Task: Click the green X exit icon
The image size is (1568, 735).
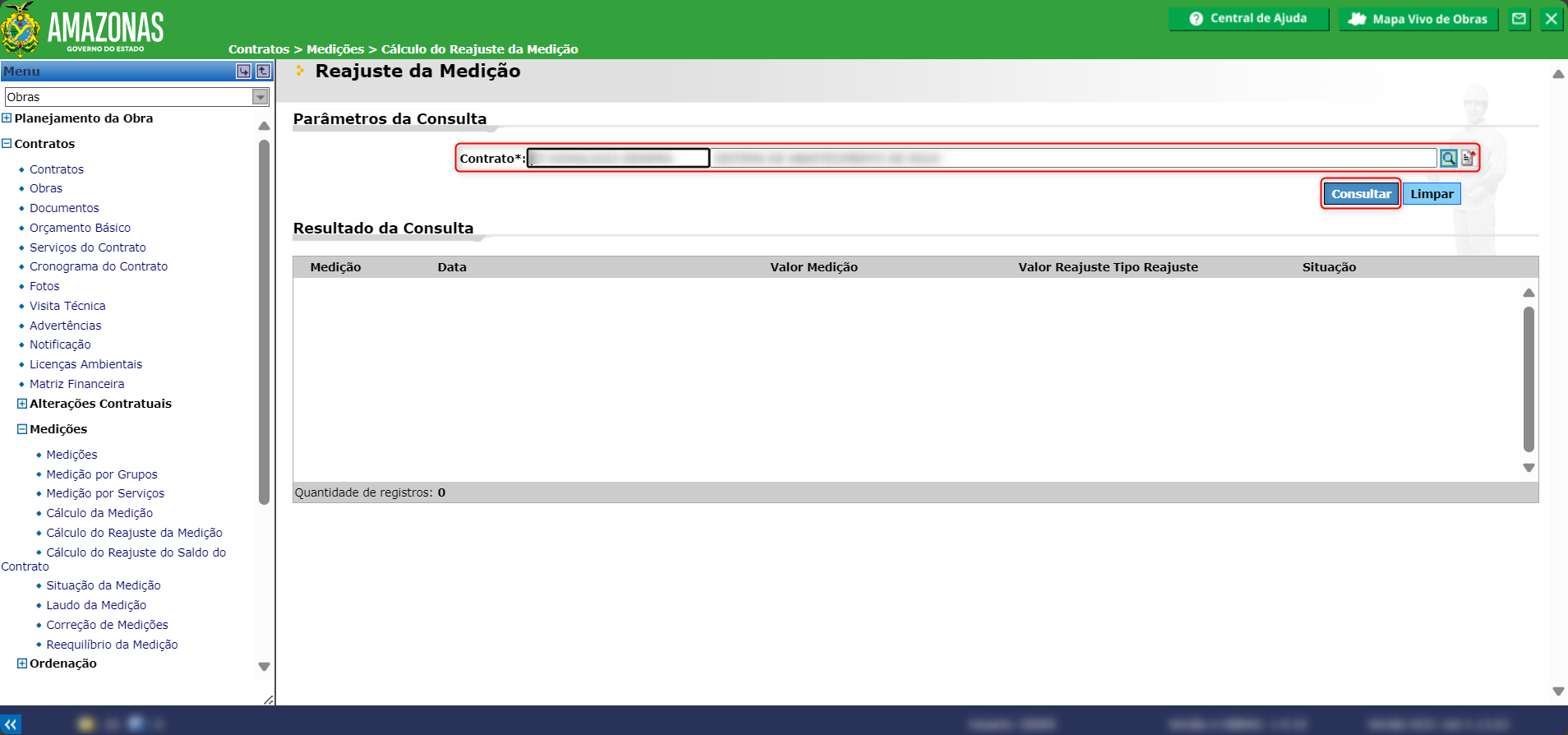Action: pos(1551,19)
